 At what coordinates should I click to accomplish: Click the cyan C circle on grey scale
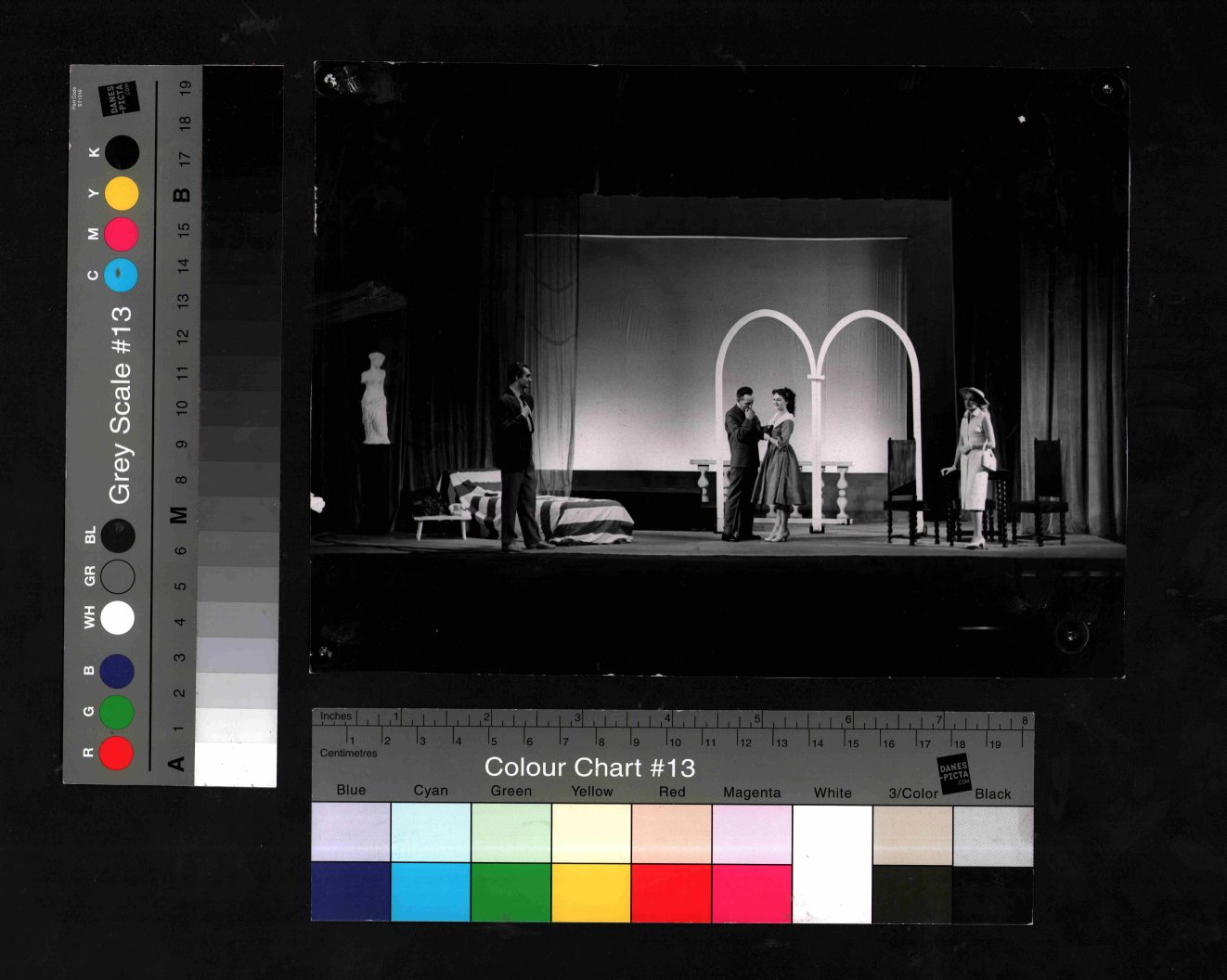[x=122, y=276]
